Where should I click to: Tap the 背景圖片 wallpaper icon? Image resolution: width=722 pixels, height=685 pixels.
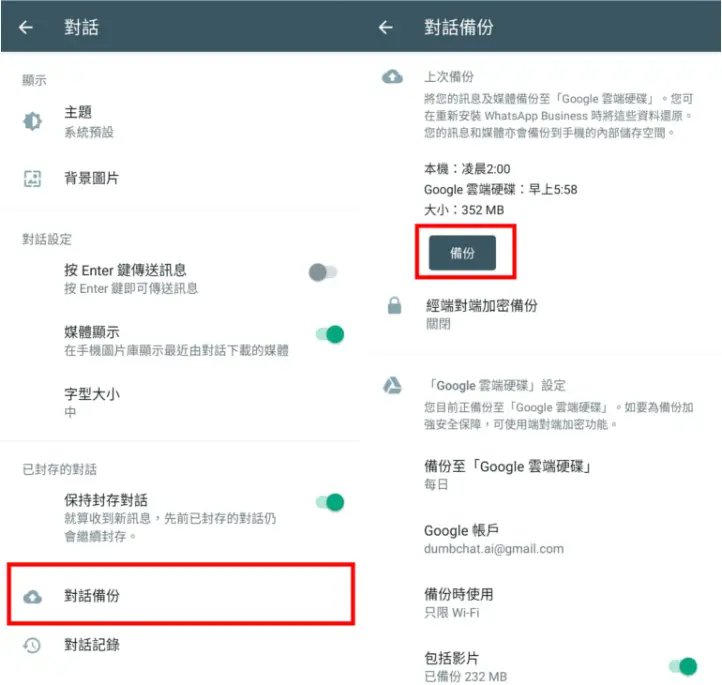point(32,179)
